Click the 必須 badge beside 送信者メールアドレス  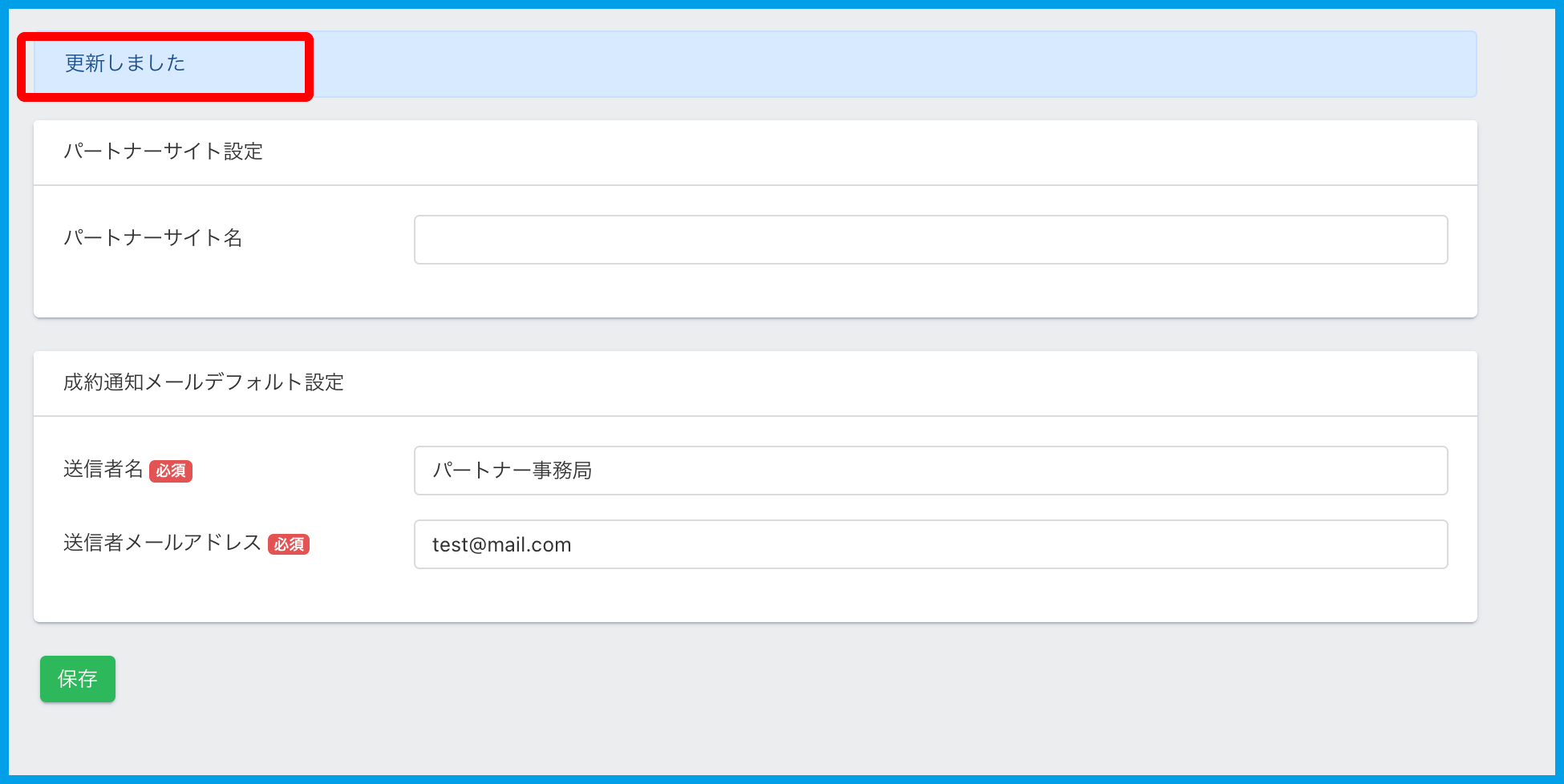pyautogui.click(x=289, y=544)
